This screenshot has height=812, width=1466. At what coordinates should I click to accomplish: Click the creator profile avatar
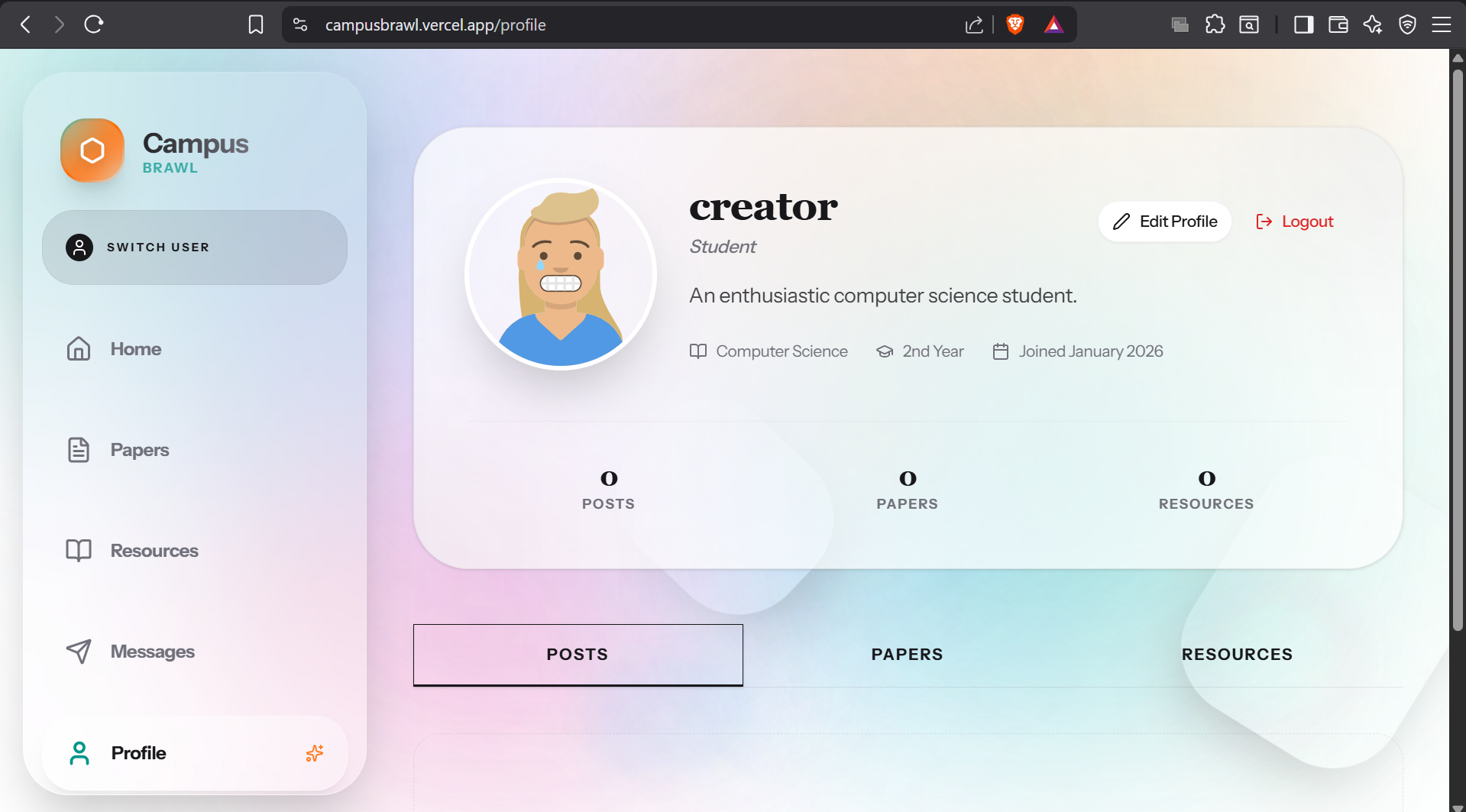click(x=561, y=274)
